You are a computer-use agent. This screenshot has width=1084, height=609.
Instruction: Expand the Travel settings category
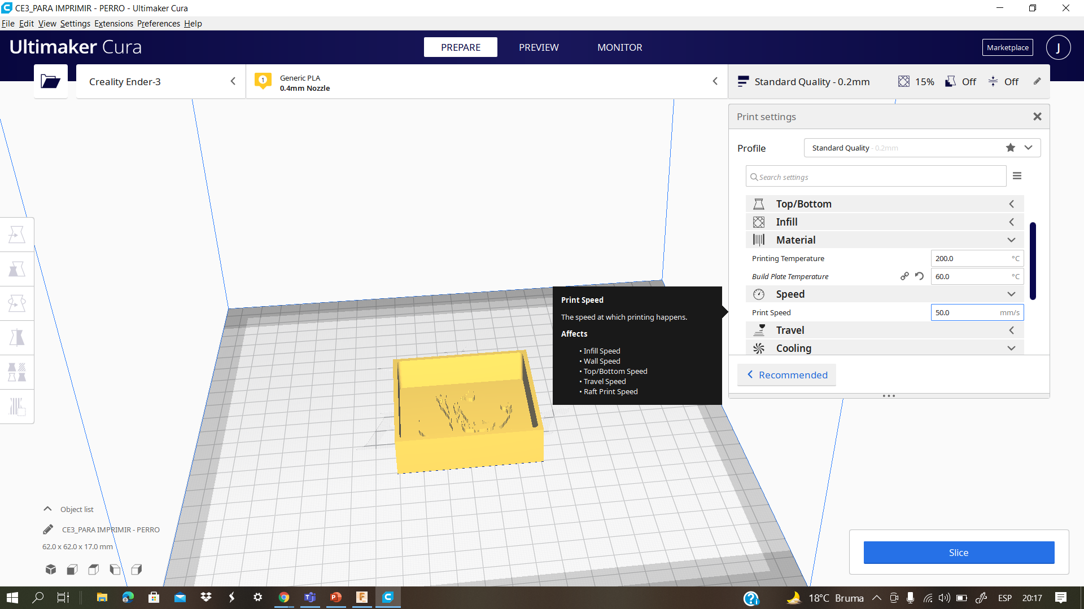tap(884, 330)
